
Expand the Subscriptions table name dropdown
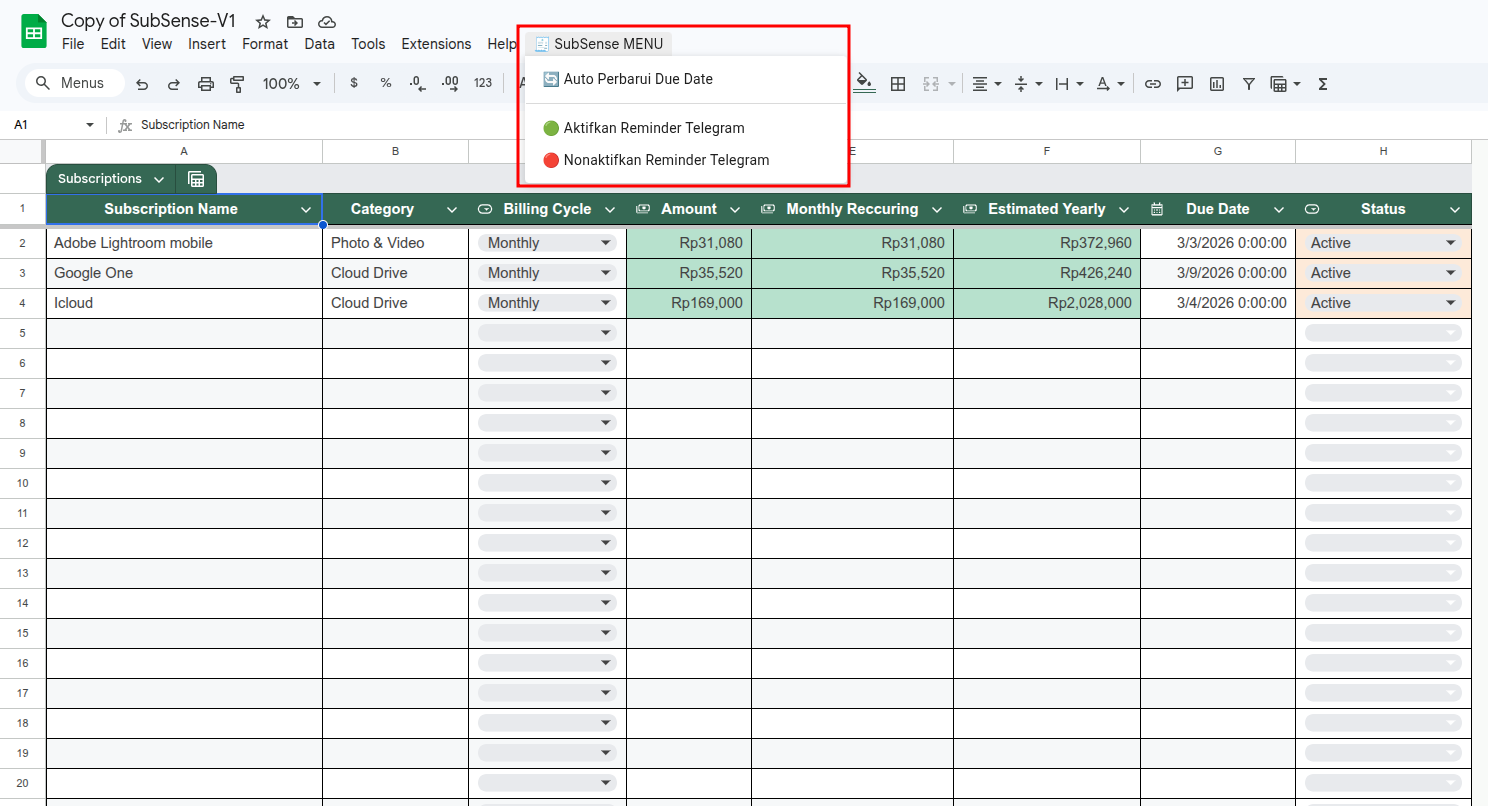coord(159,179)
